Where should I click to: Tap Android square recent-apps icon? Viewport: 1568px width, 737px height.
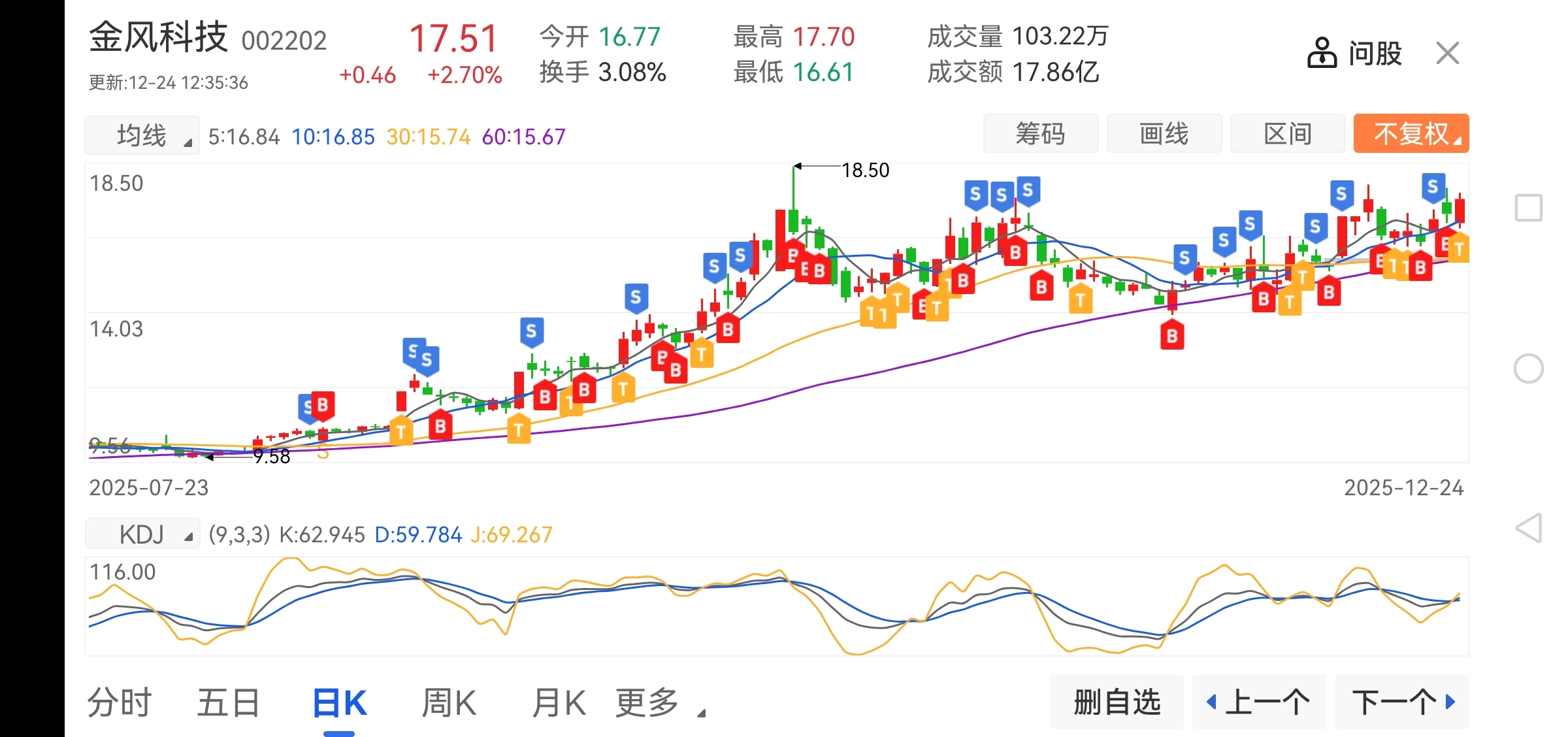point(1528,208)
